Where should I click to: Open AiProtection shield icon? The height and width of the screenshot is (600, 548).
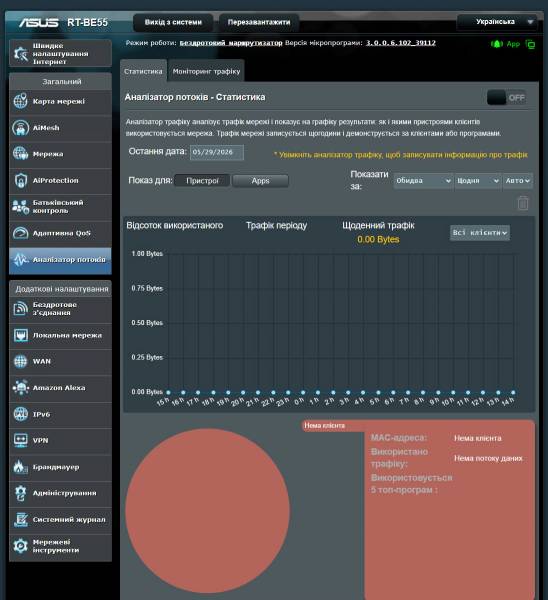(21, 180)
